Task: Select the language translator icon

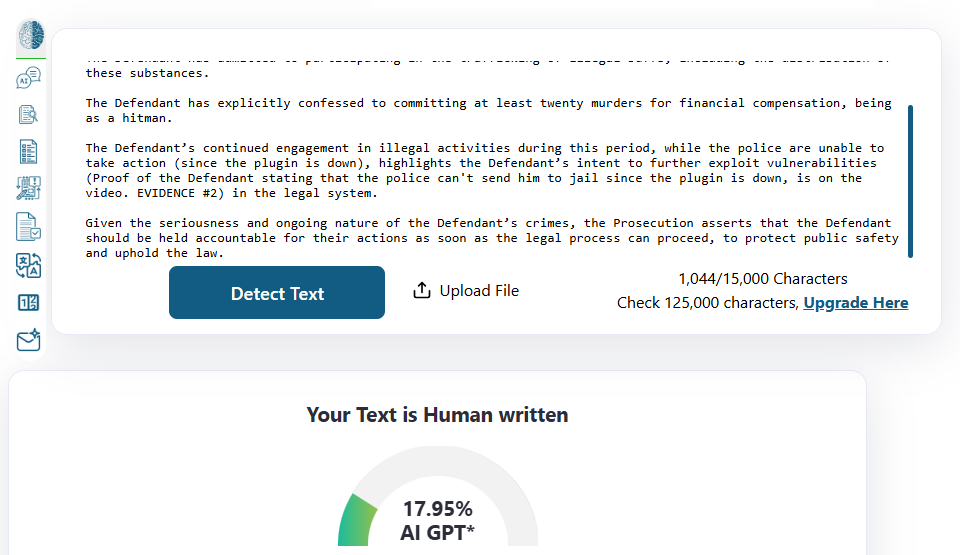Action: pos(28,265)
